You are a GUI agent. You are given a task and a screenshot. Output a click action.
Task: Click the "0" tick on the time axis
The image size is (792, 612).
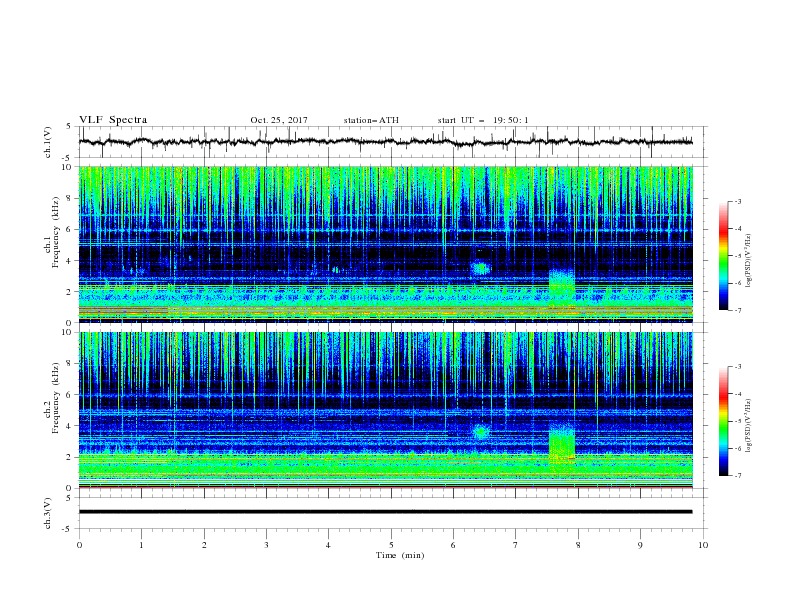[79, 545]
